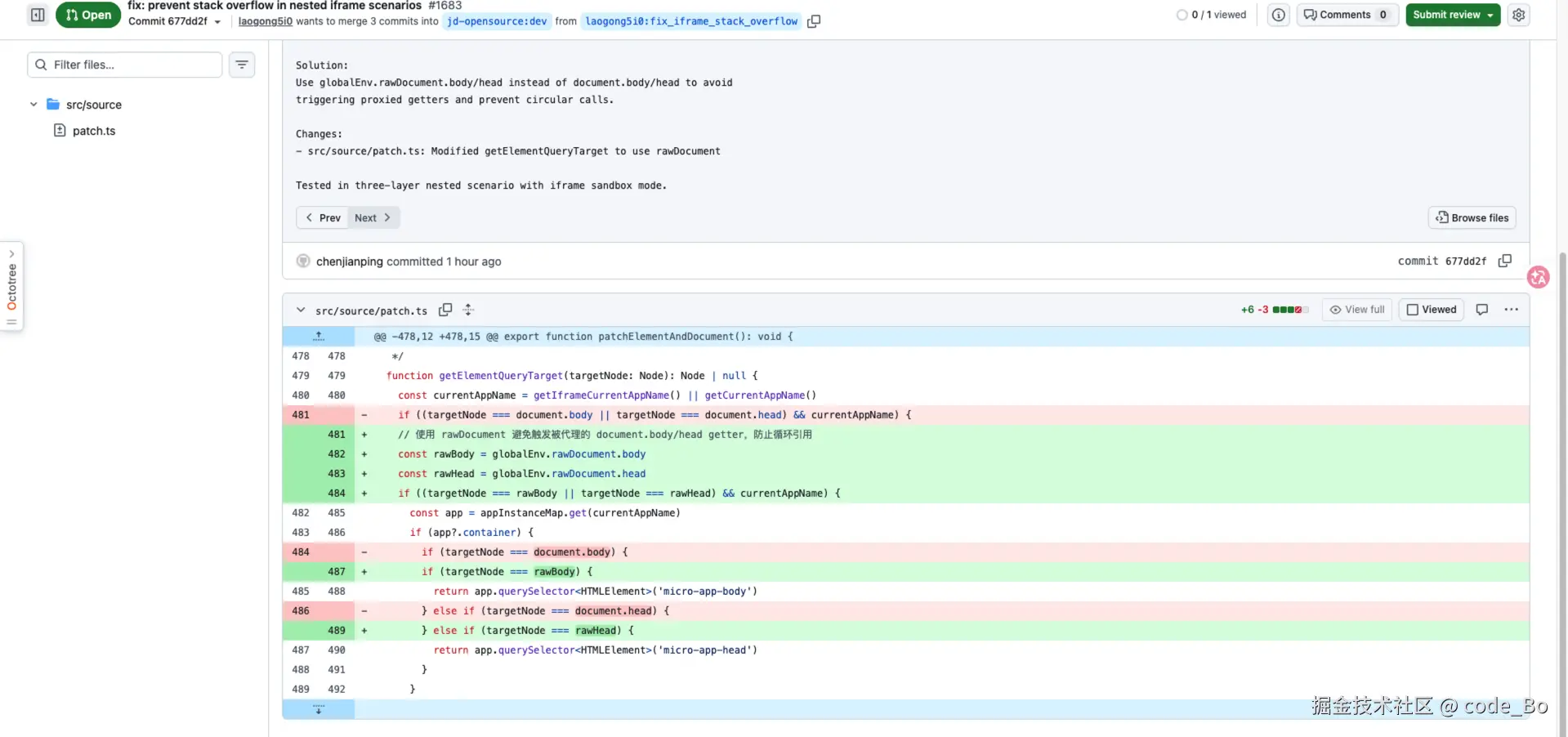
Task: Copy the head branch name icon
Action: coord(814,22)
